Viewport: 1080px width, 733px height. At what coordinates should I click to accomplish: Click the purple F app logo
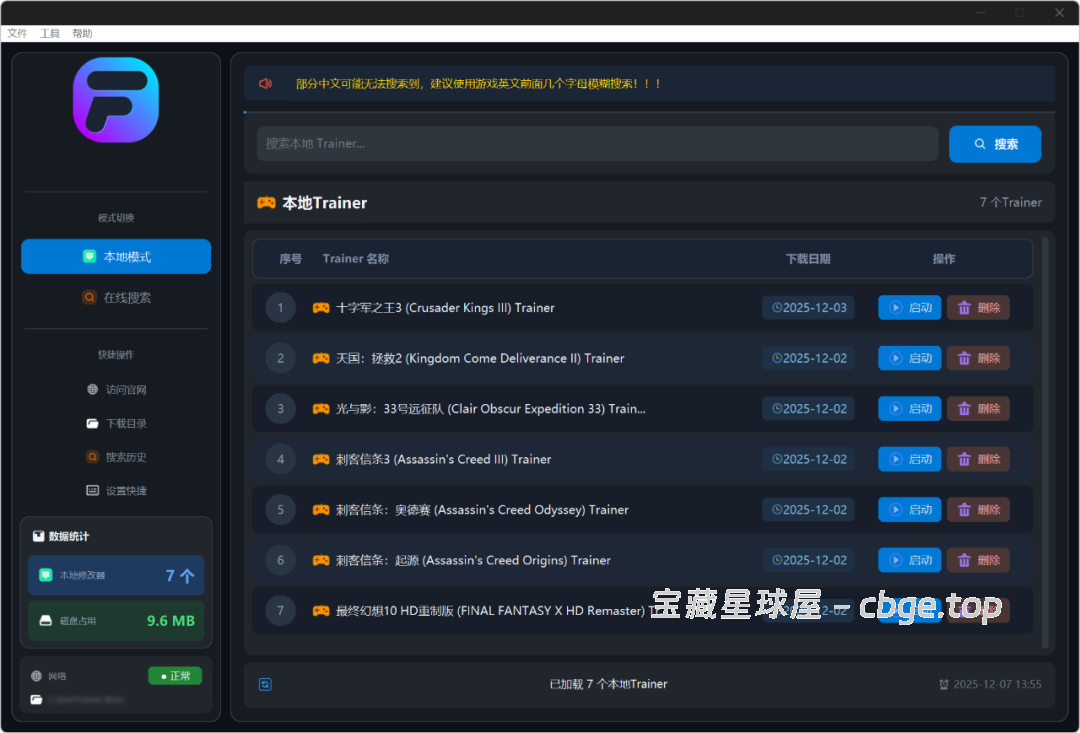pyautogui.click(x=116, y=100)
